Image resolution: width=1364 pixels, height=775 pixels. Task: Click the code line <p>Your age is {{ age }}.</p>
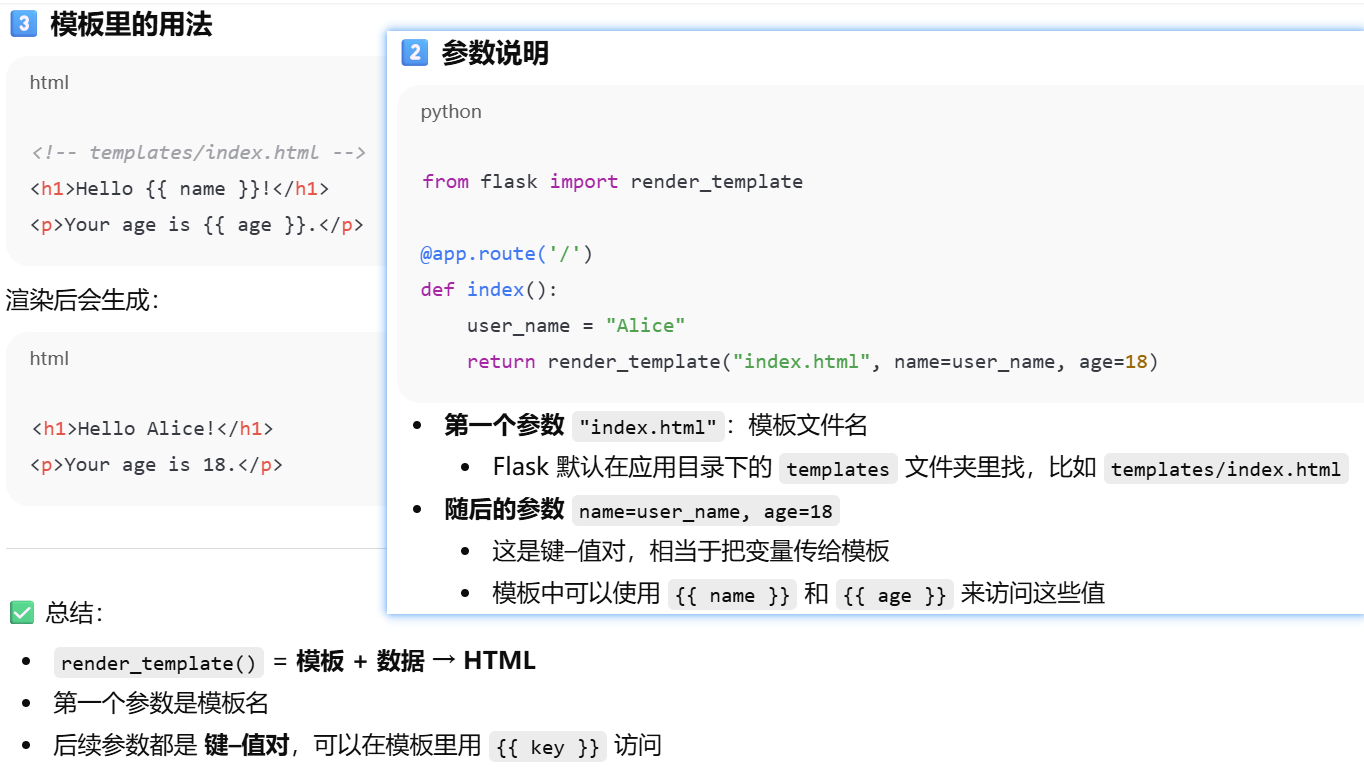197,224
